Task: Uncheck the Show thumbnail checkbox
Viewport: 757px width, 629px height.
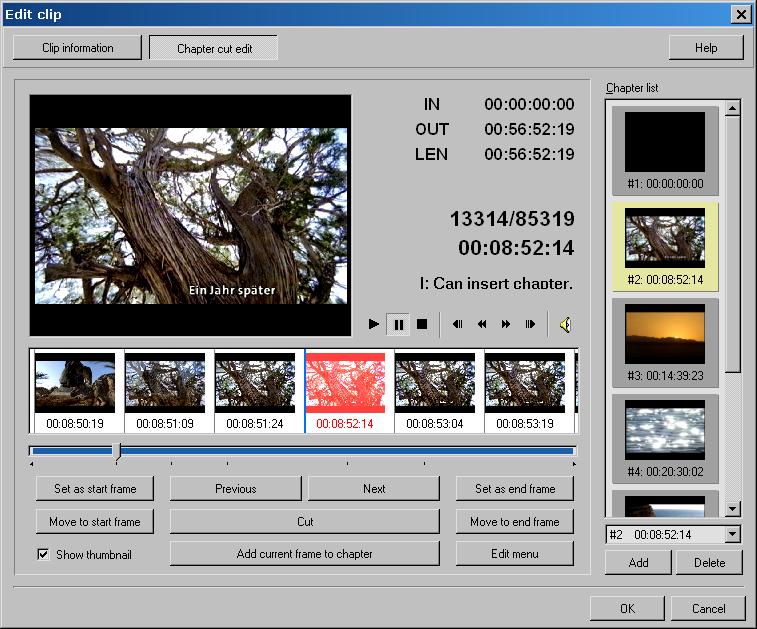Action: tap(43, 554)
